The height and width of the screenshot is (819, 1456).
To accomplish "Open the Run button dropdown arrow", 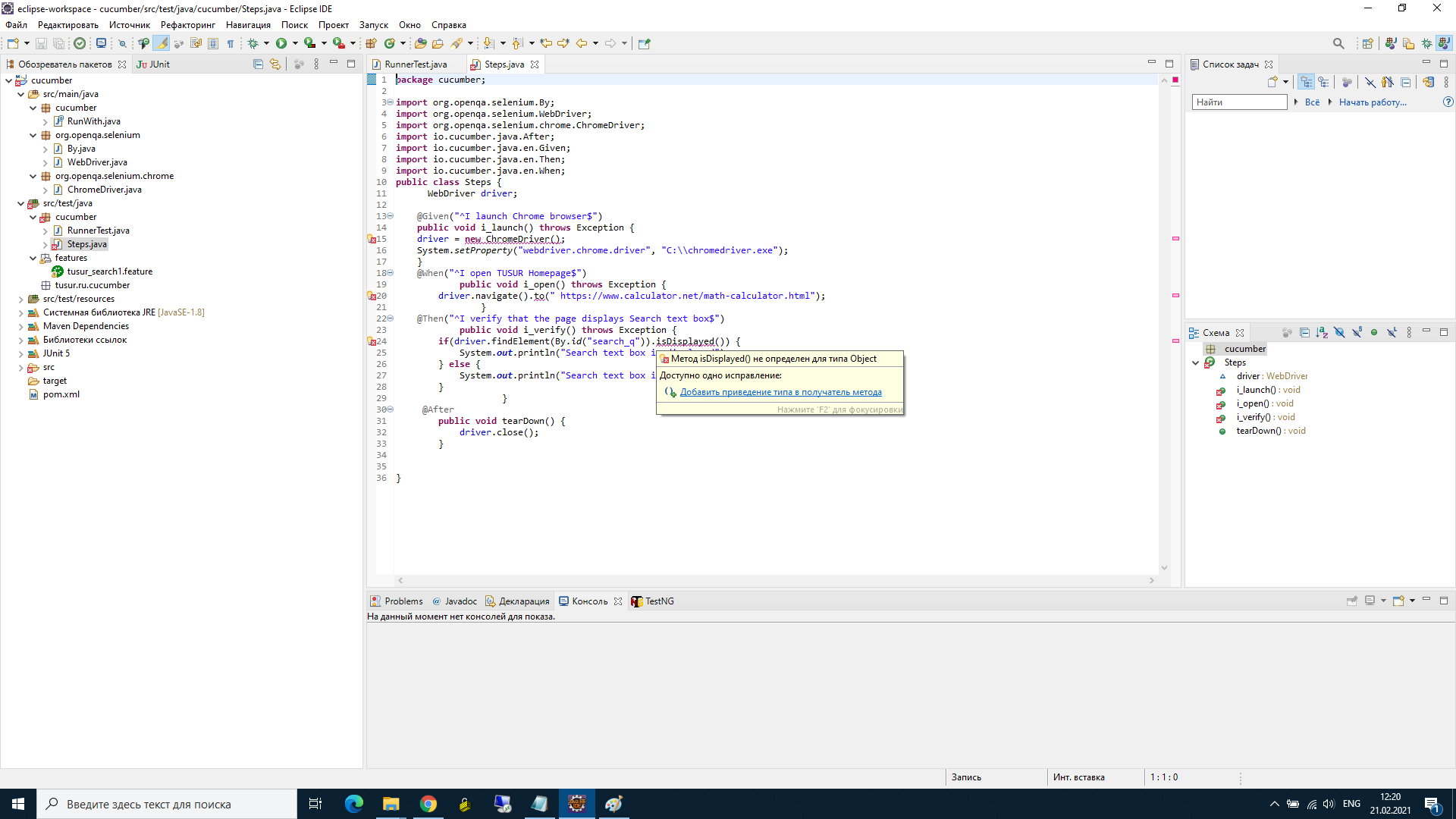I will (295, 43).
